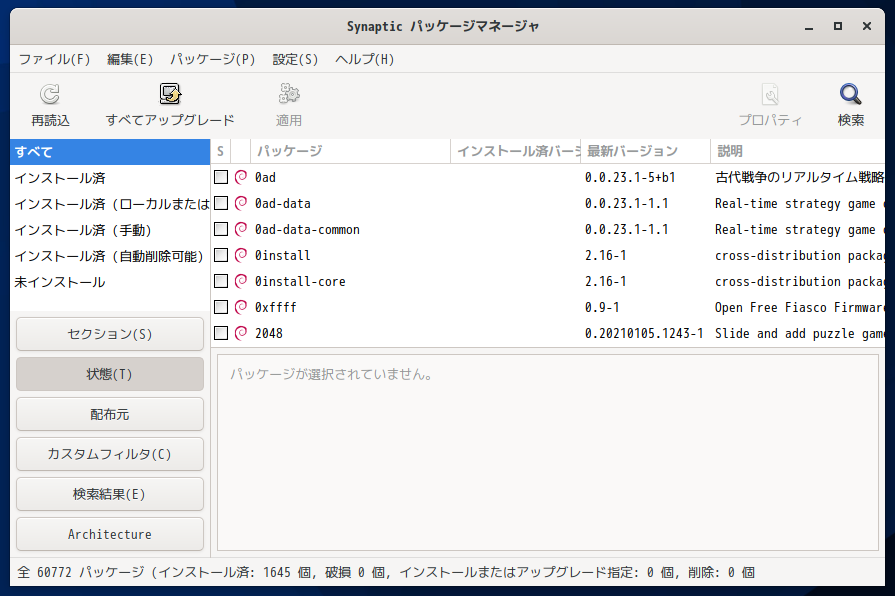The height and width of the screenshot is (596, 895).
Task: Toggle the checkbox for 2048
Action: 221,333
